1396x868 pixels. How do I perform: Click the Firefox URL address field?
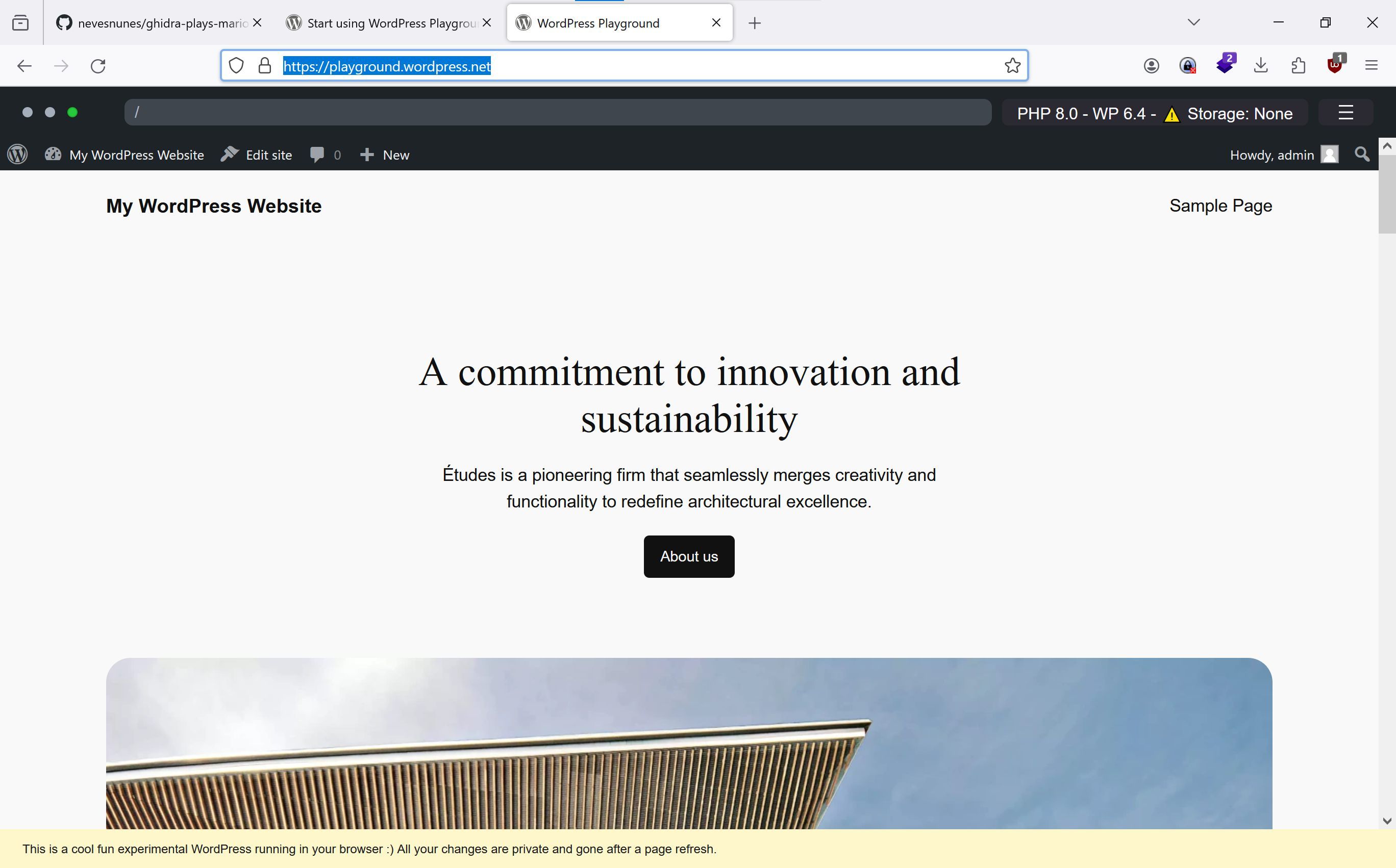(624, 65)
